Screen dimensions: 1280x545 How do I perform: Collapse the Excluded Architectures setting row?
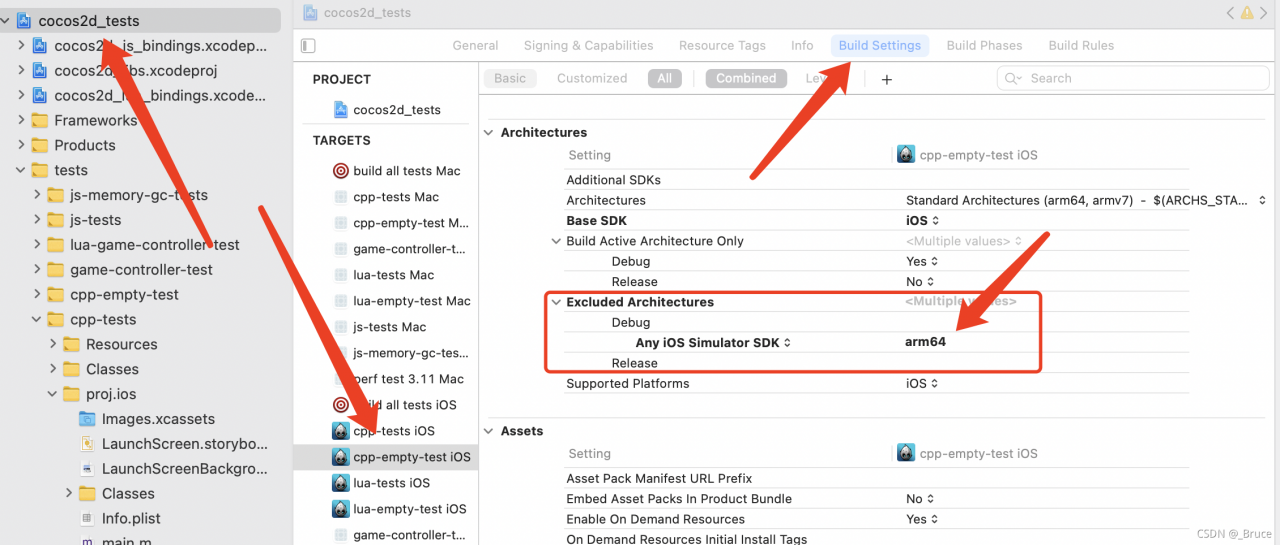point(556,302)
